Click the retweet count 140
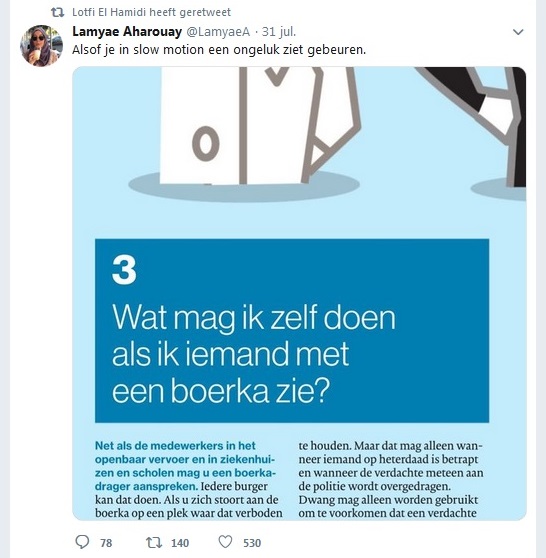546x558 pixels. [180, 543]
